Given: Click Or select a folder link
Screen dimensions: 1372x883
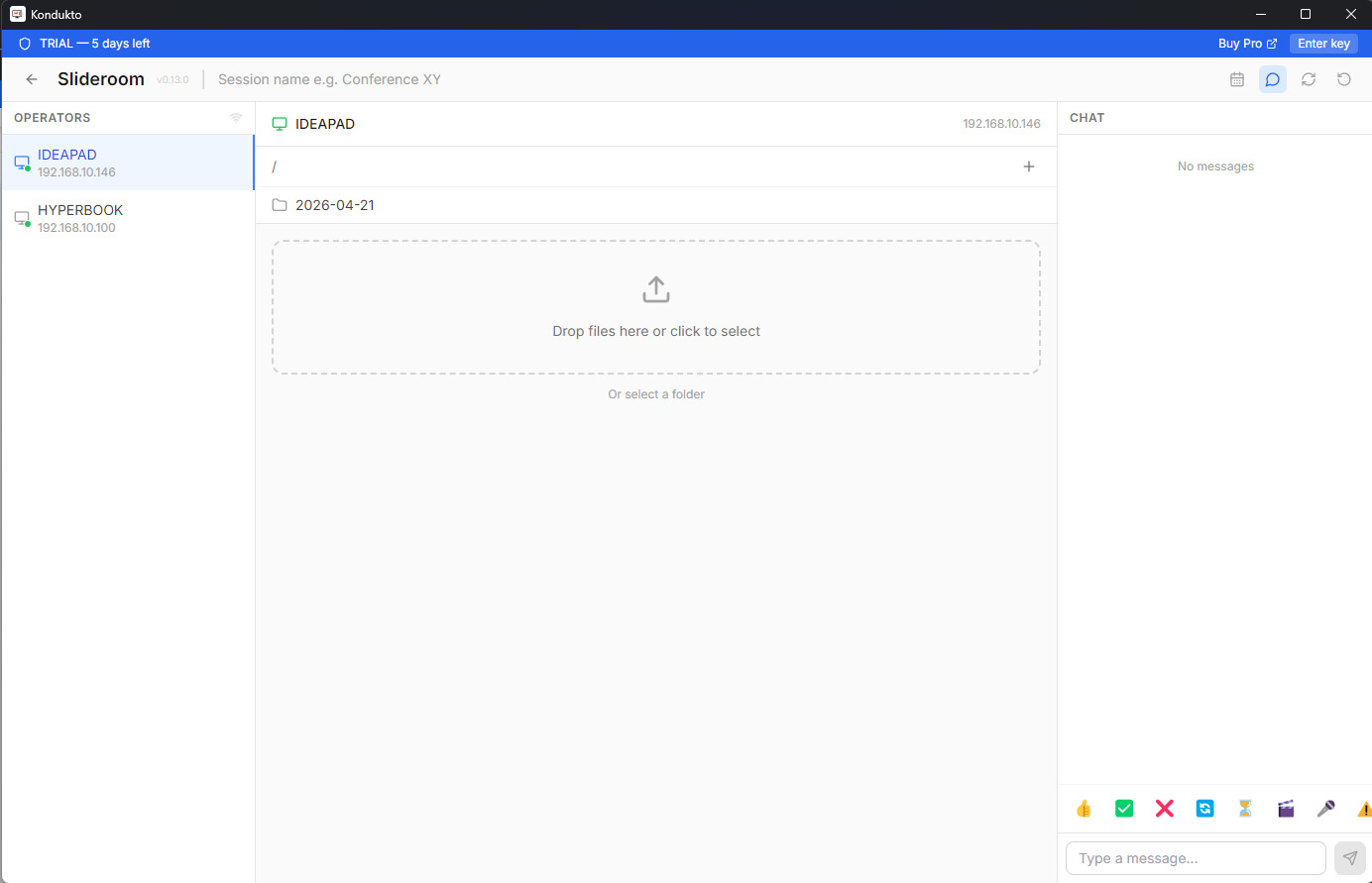Looking at the screenshot, I should (x=656, y=394).
